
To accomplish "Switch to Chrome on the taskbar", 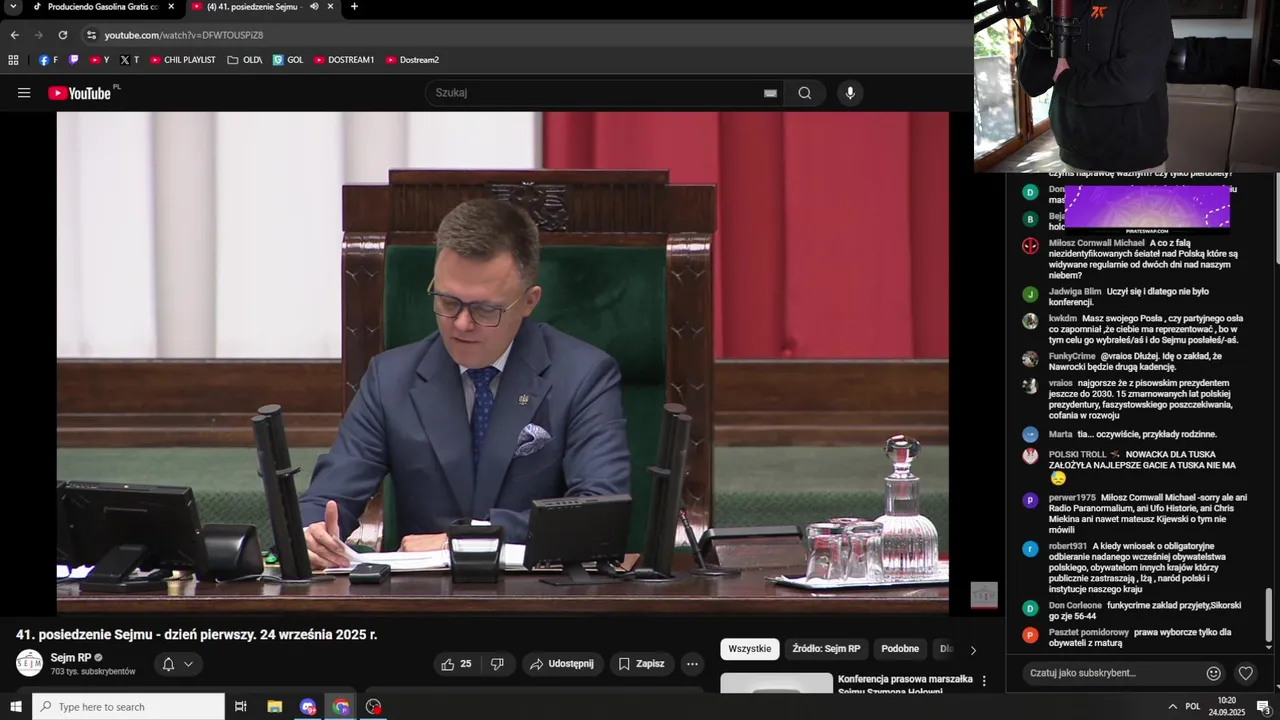I will pyautogui.click(x=341, y=707).
